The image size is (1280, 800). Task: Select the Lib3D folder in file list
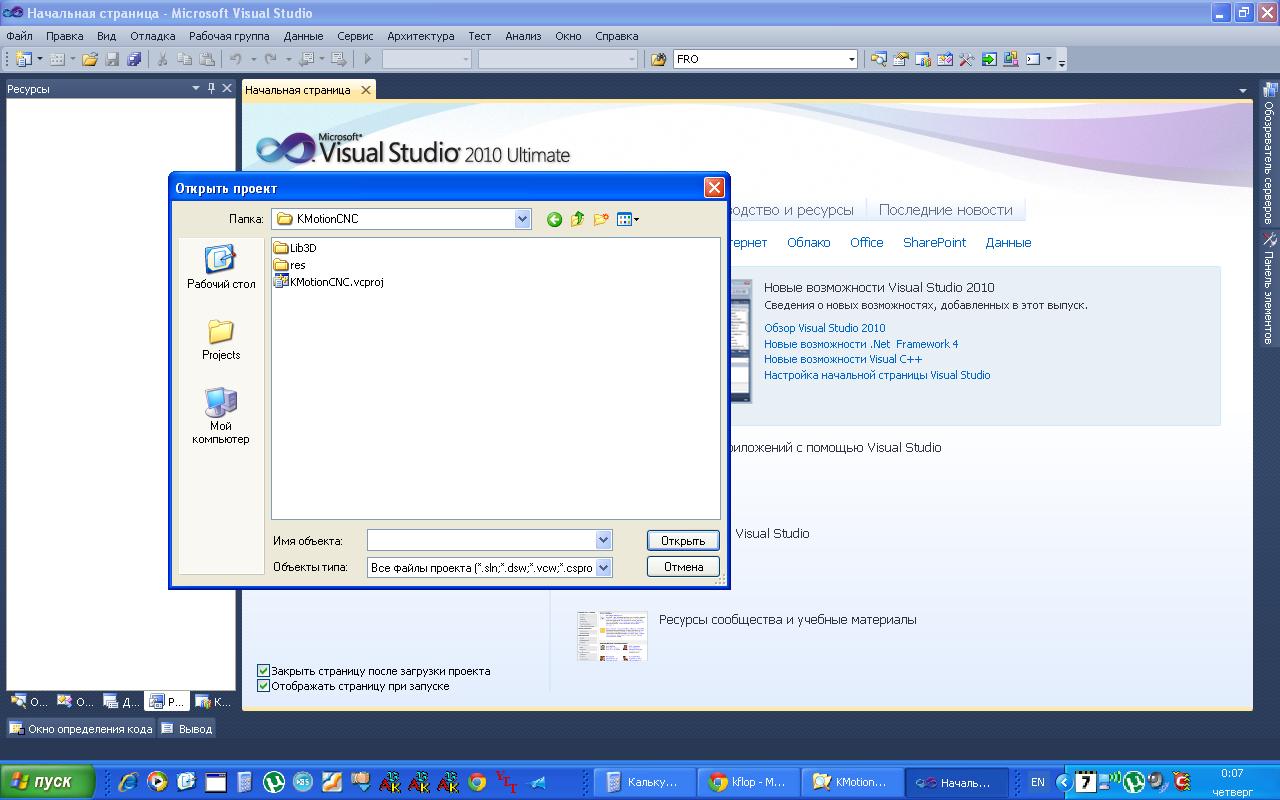(295, 248)
